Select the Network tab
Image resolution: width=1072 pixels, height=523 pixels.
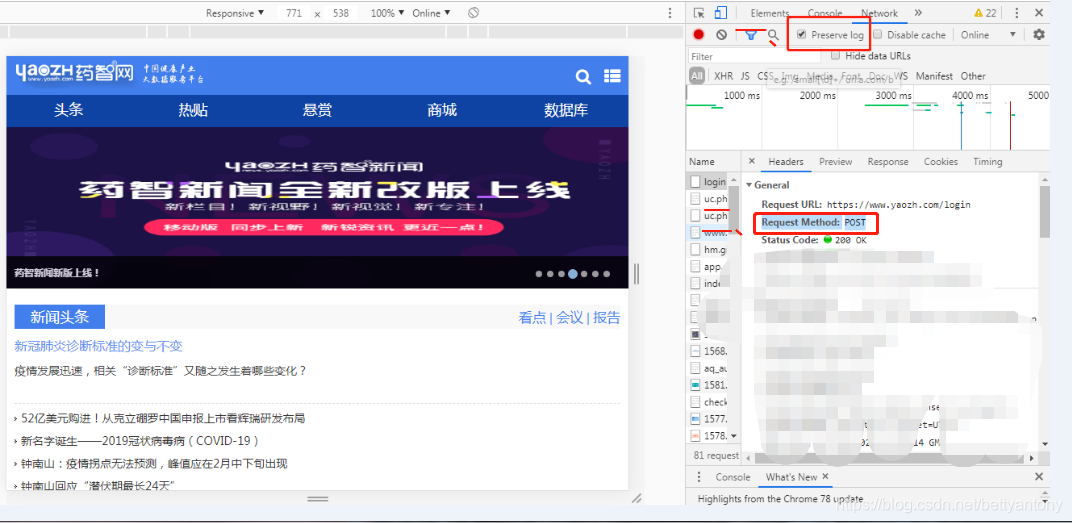(x=879, y=13)
